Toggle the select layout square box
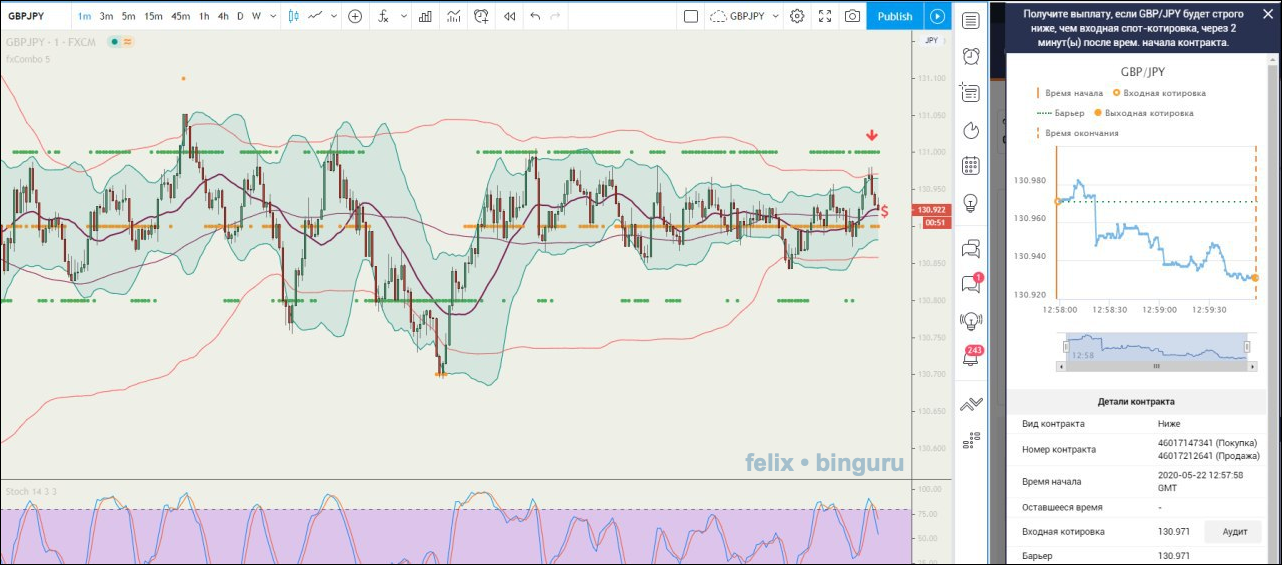Image resolution: width=1282 pixels, height=565 pixels. pos(691,16)
